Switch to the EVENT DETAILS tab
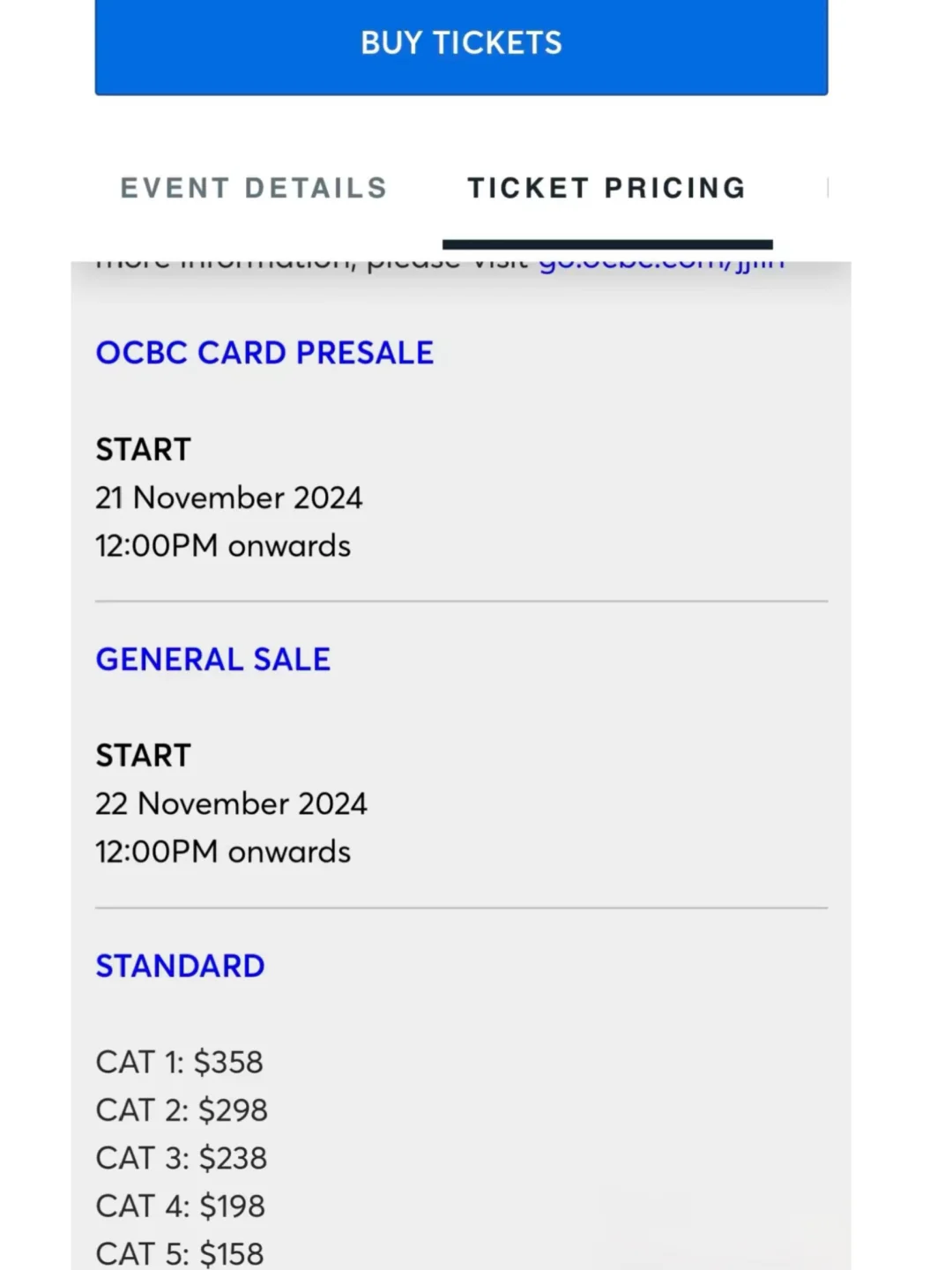Image resolution: width=952 pixels, height=1270 pixels. [x=254, y=188]
